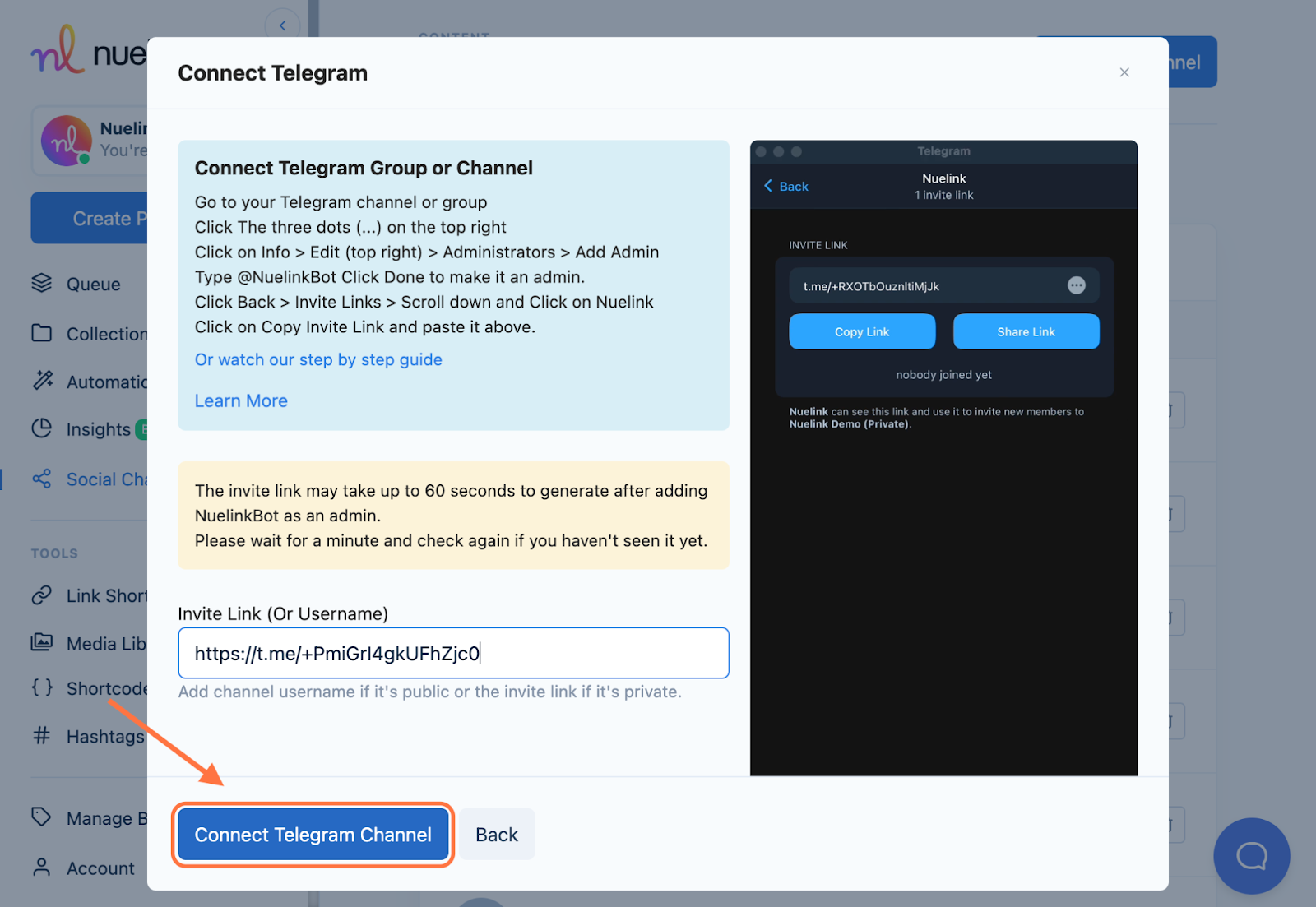Open the Learn More link
This screenshot has height=907, width=1316.
point(241,400)
